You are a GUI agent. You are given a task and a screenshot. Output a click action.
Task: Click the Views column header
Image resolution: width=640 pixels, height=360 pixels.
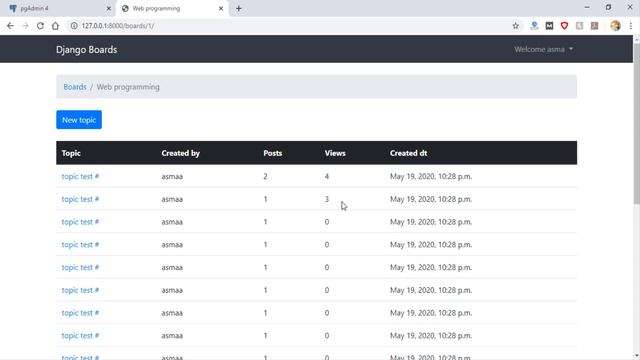tap(335, 153)
